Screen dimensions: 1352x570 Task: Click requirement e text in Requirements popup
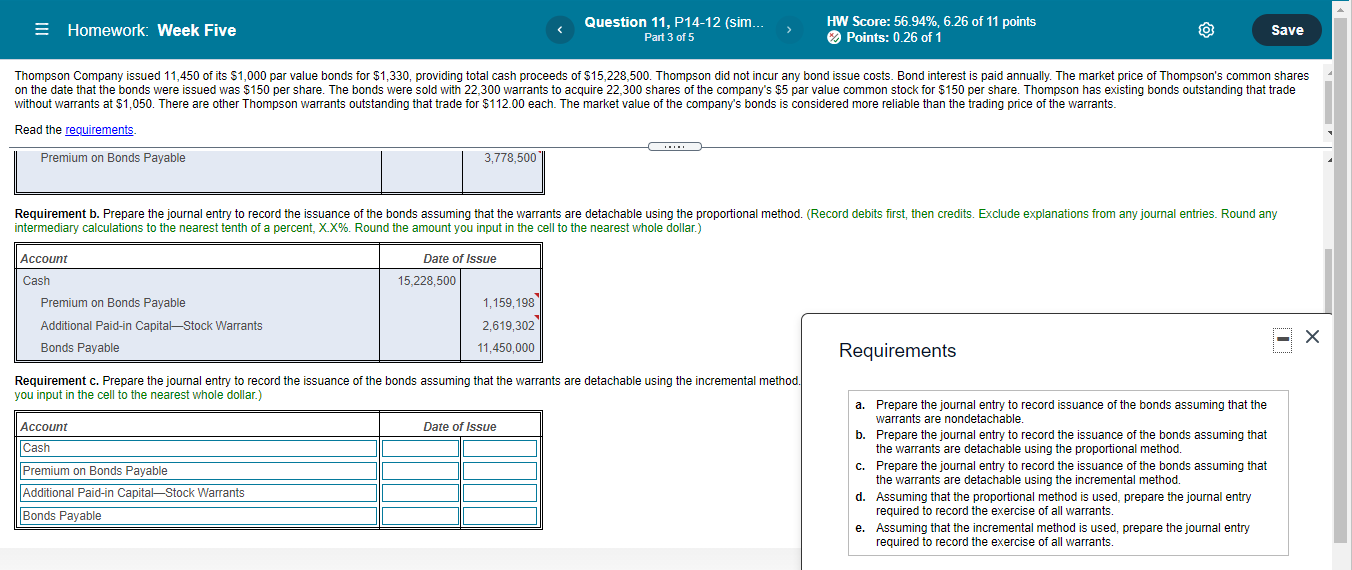pyautogui.click(x=1063, y=534)
